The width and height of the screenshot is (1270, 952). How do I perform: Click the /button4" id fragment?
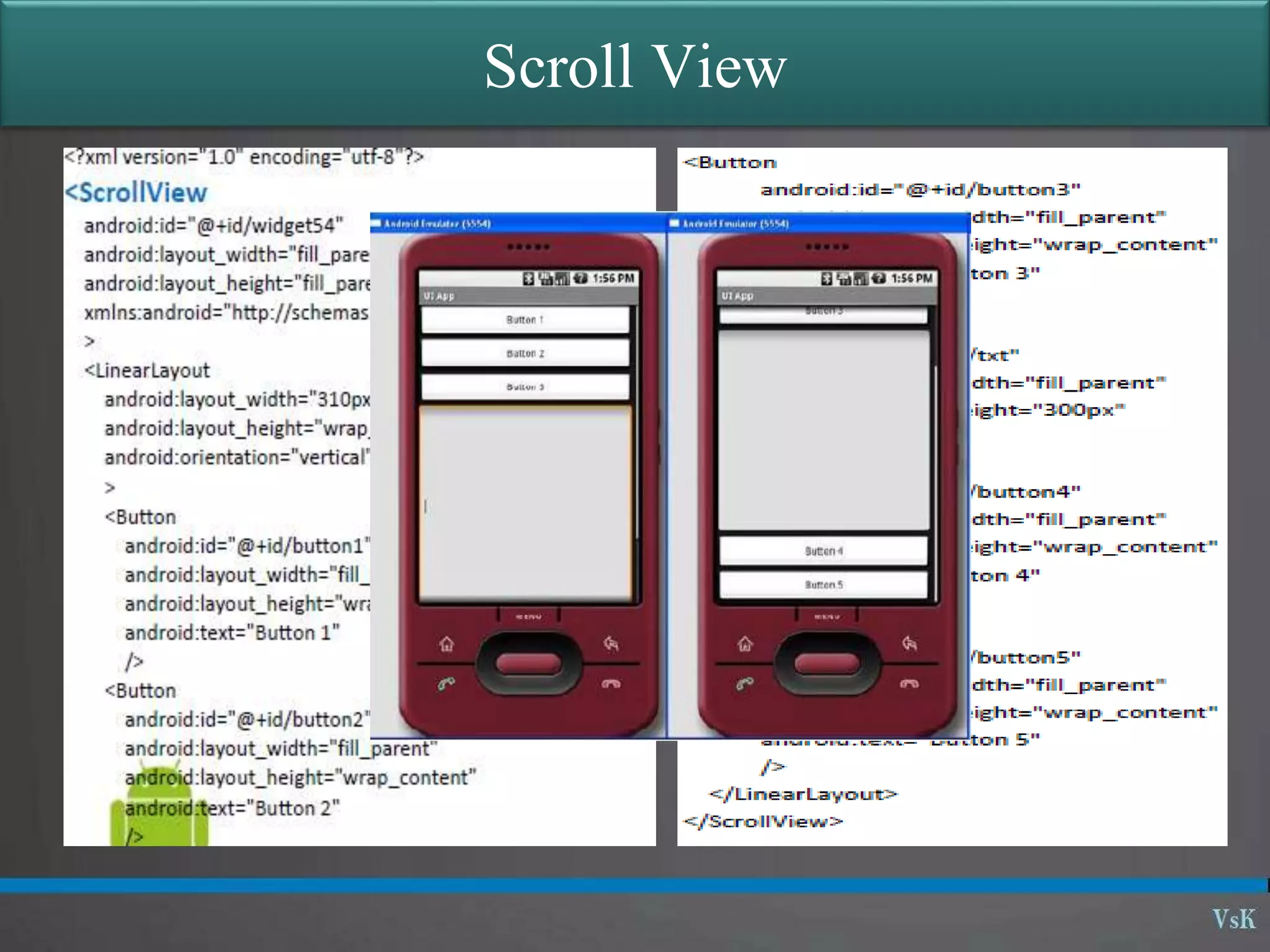click(1026, 492)
